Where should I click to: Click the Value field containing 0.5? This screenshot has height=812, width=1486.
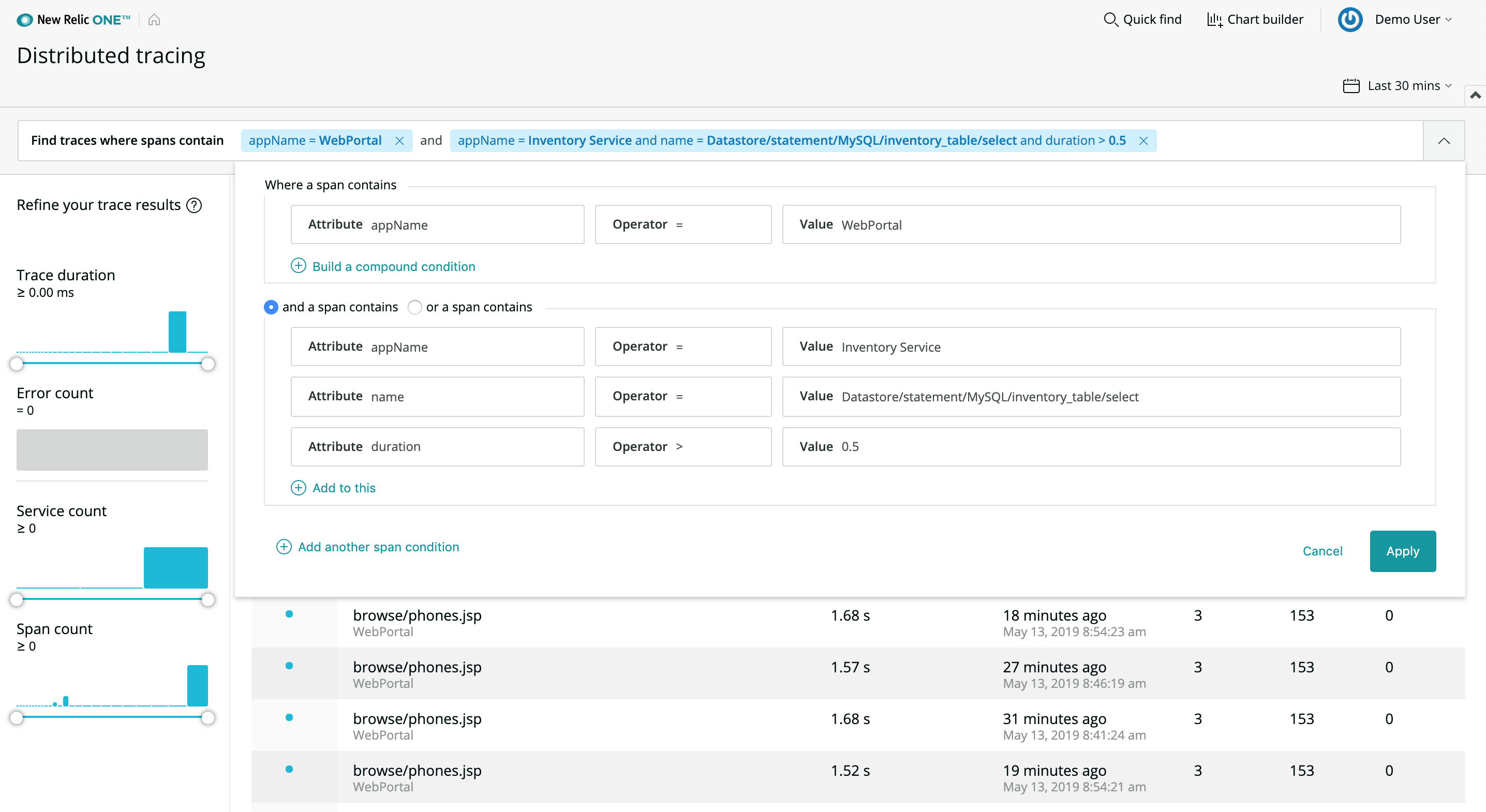[1091, 446]
